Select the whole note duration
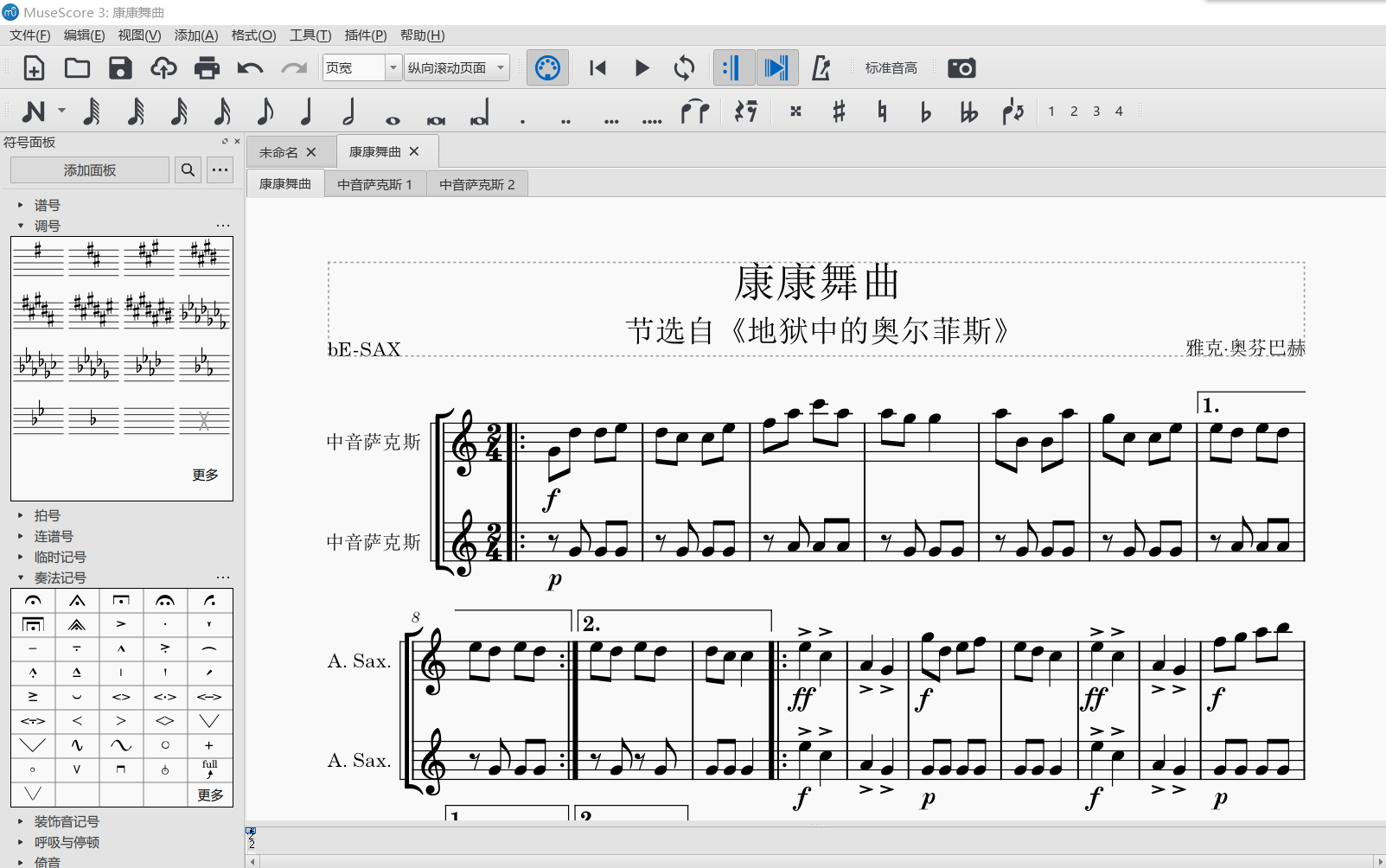The height and width of the screenshot is (868, 1386). pyautogui.click(x=393, y=119)
